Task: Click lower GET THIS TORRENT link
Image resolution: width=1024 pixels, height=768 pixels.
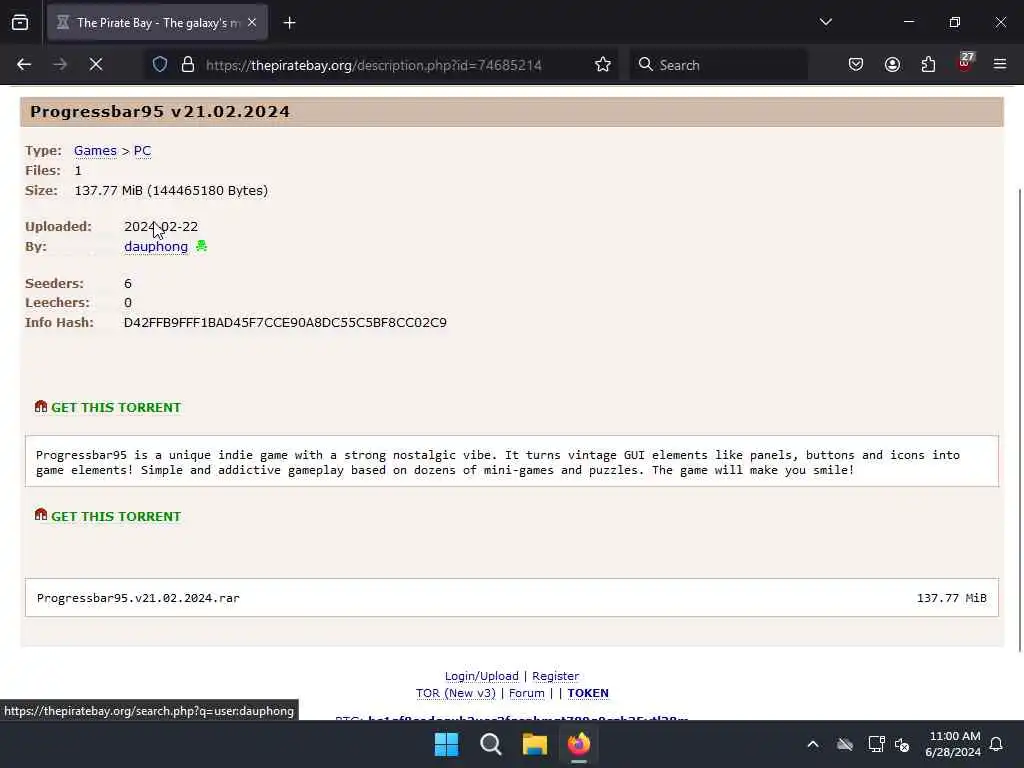Action: [116, 517]
